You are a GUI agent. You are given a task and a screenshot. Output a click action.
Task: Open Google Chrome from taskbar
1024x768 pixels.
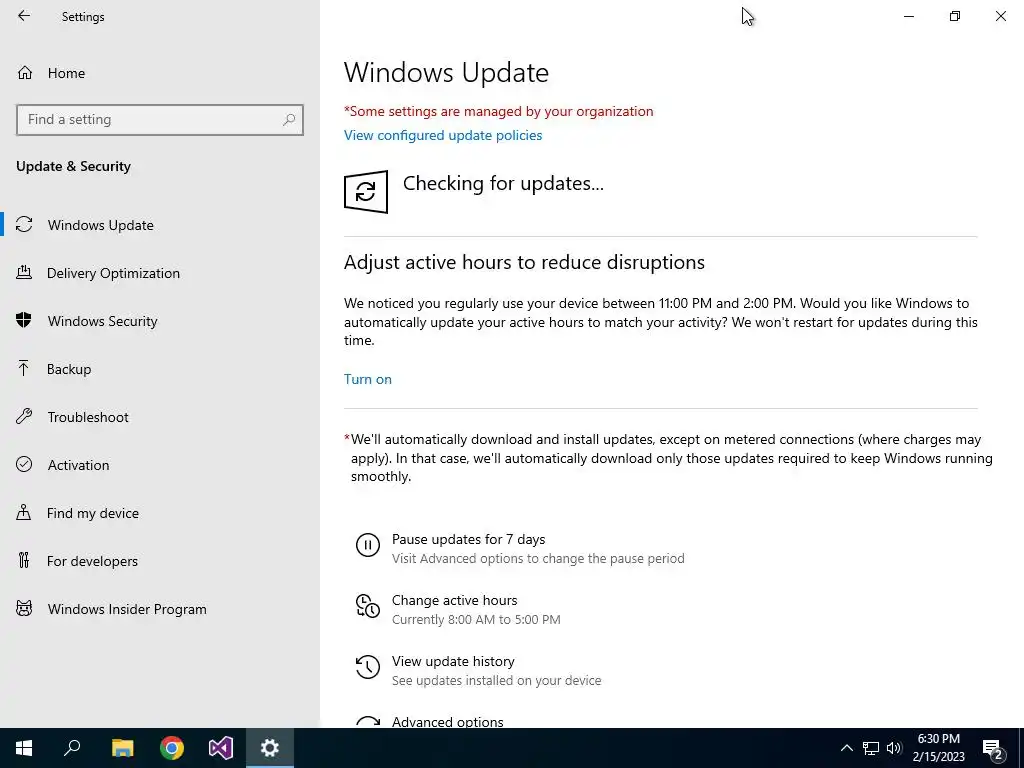click(x=172, y=748)
